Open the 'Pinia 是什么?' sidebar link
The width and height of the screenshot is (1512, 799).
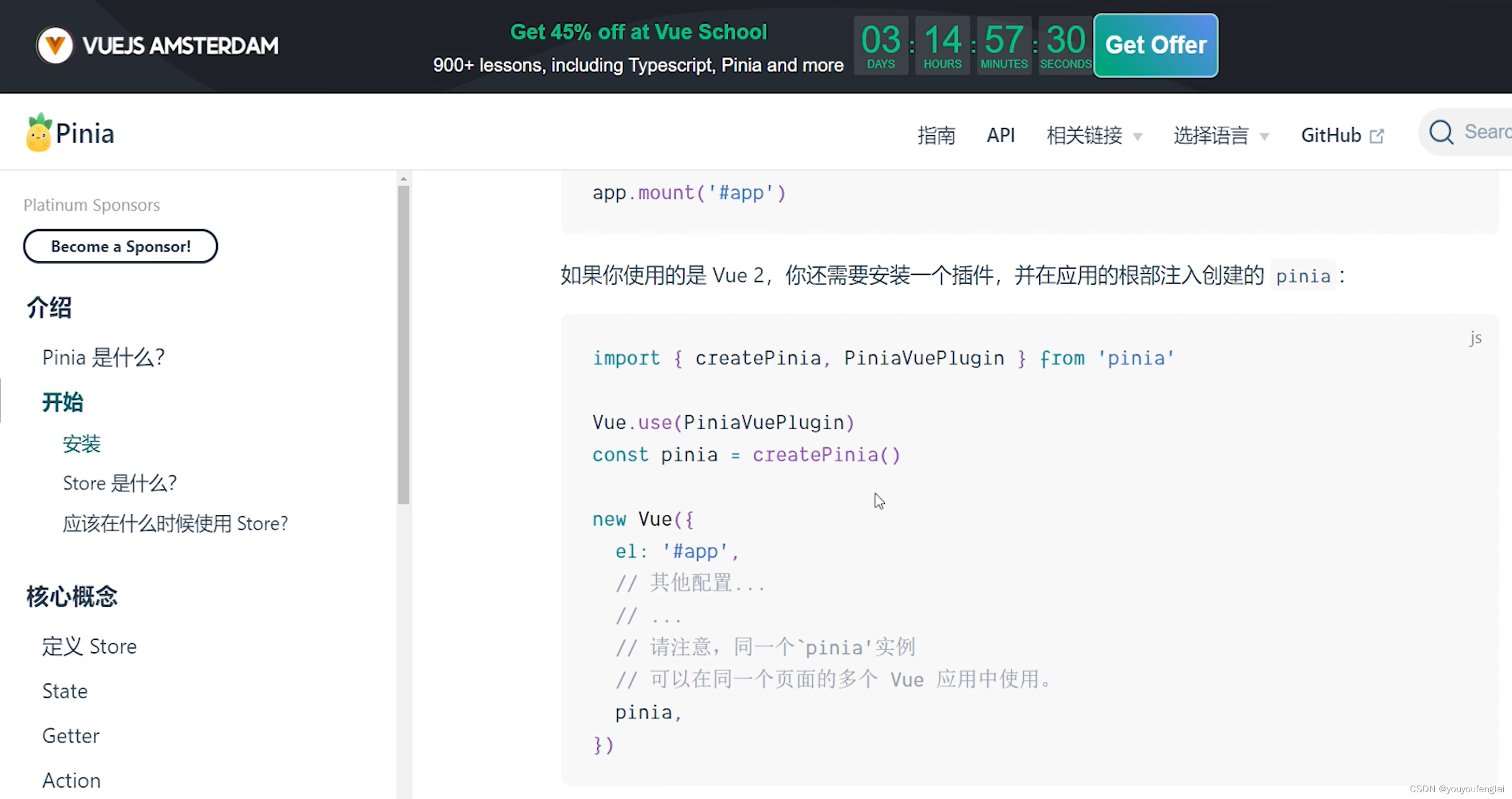tap(103, 357)
